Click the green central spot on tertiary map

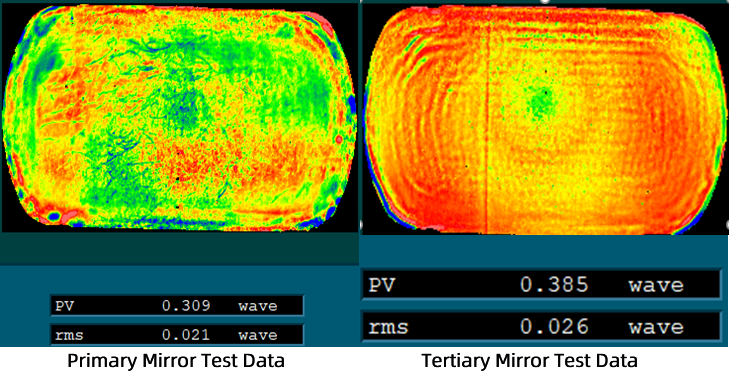click(x=541, y=102)
